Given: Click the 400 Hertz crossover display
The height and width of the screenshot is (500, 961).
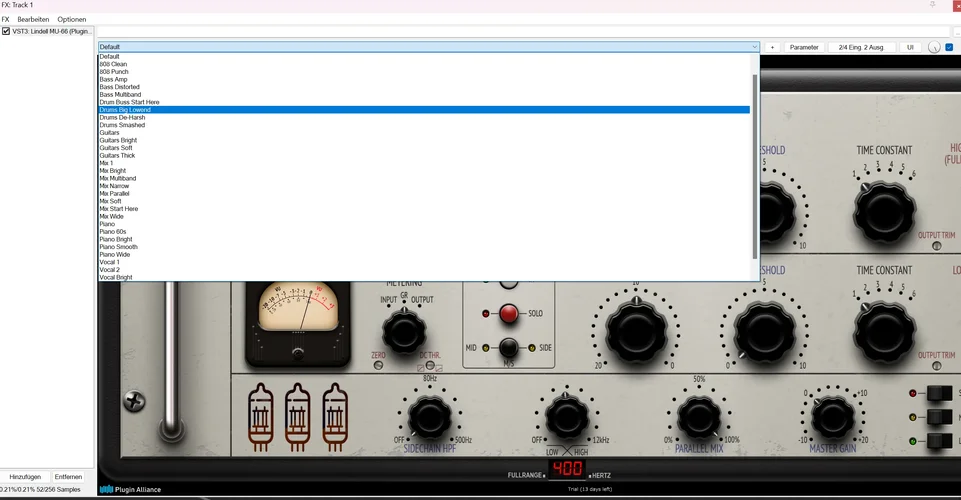Looking at the screenshot, I should point(567,469).
